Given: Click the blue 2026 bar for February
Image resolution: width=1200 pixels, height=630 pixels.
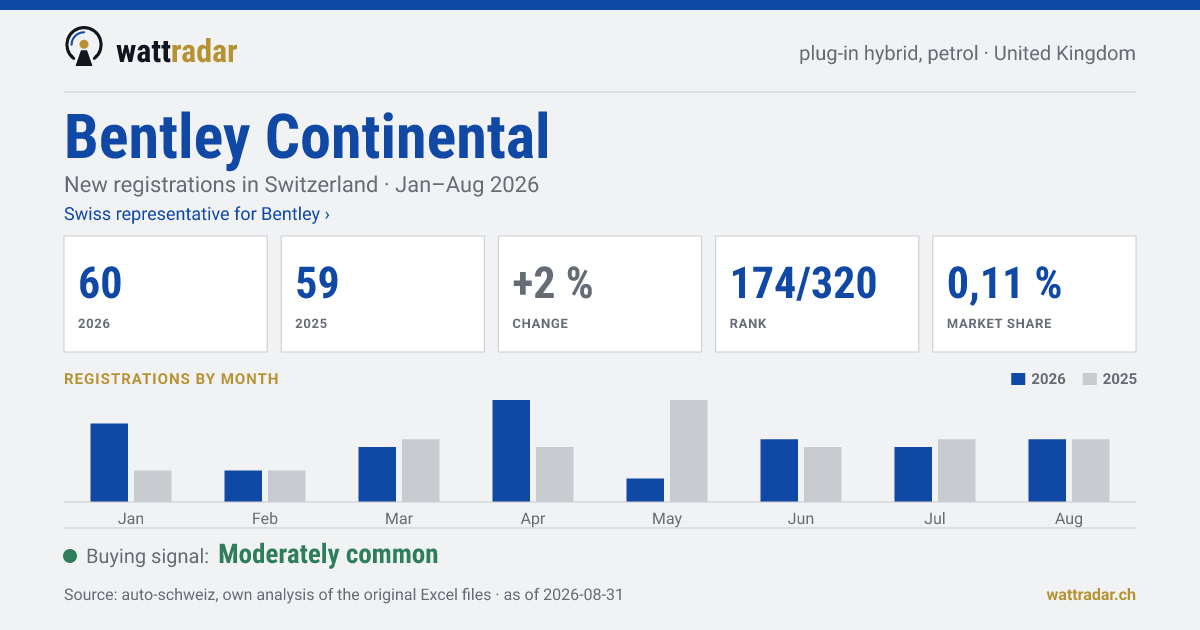Looking at the screenshot, I should (243, 486).
